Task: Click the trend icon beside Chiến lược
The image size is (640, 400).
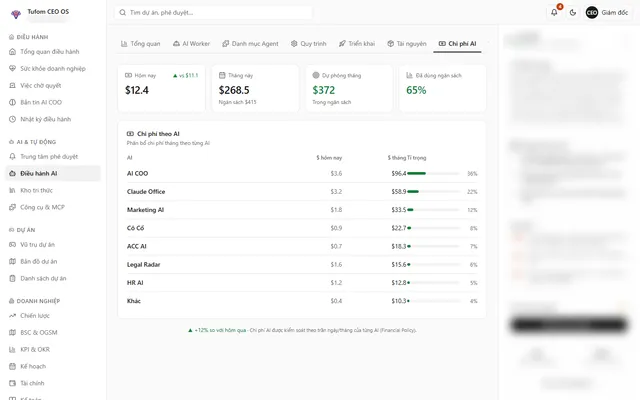Action: tap(12, 316)
